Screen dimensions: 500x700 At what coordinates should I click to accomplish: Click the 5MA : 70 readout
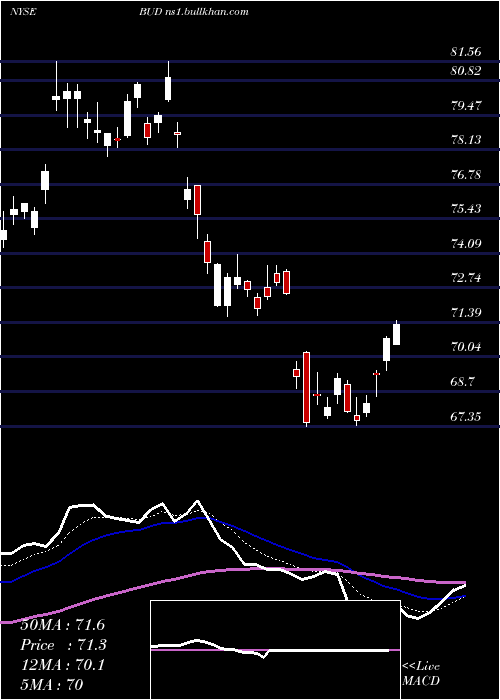(51, 684)
